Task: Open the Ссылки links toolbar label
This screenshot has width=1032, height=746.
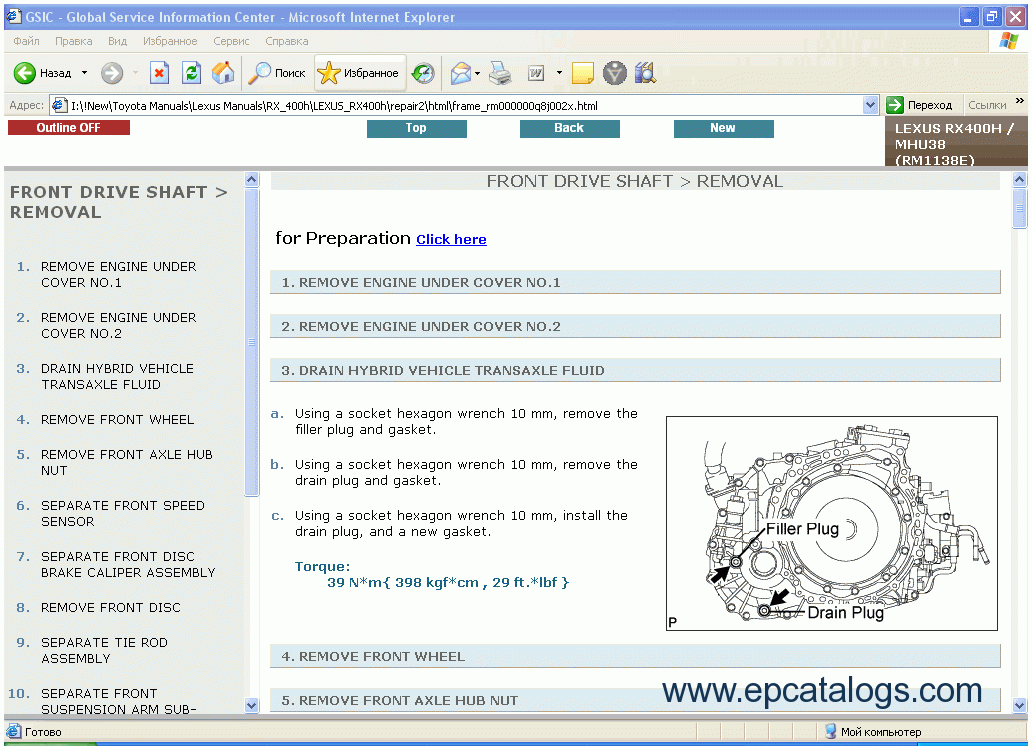Action: pos(987,105)
